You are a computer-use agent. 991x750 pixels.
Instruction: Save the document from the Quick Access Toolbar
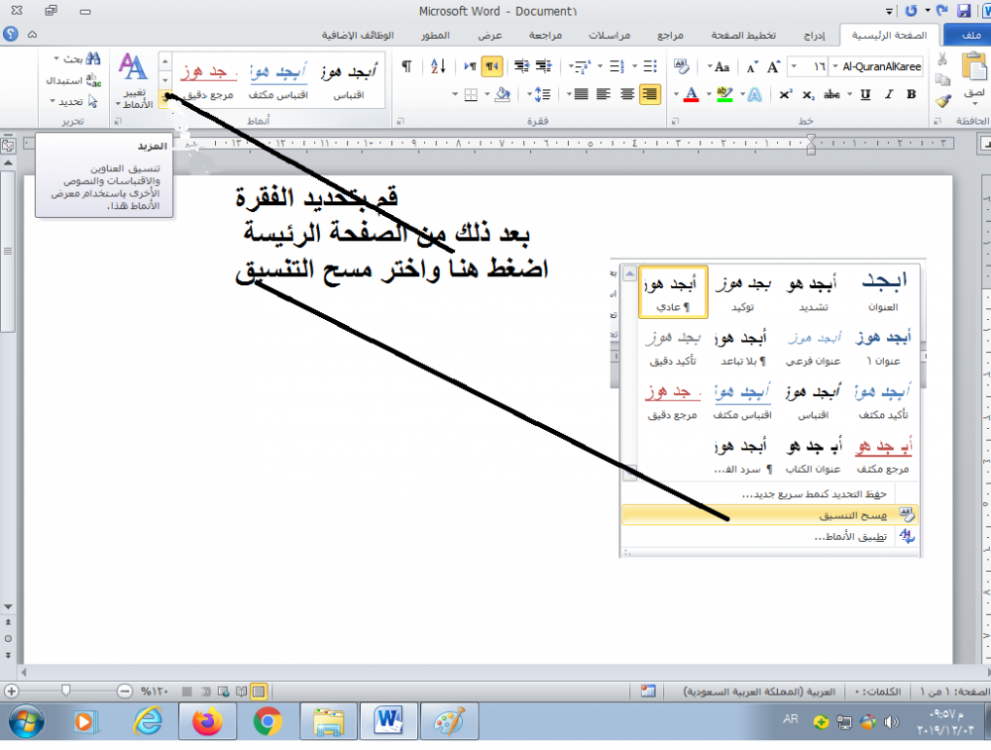[963, 11]
